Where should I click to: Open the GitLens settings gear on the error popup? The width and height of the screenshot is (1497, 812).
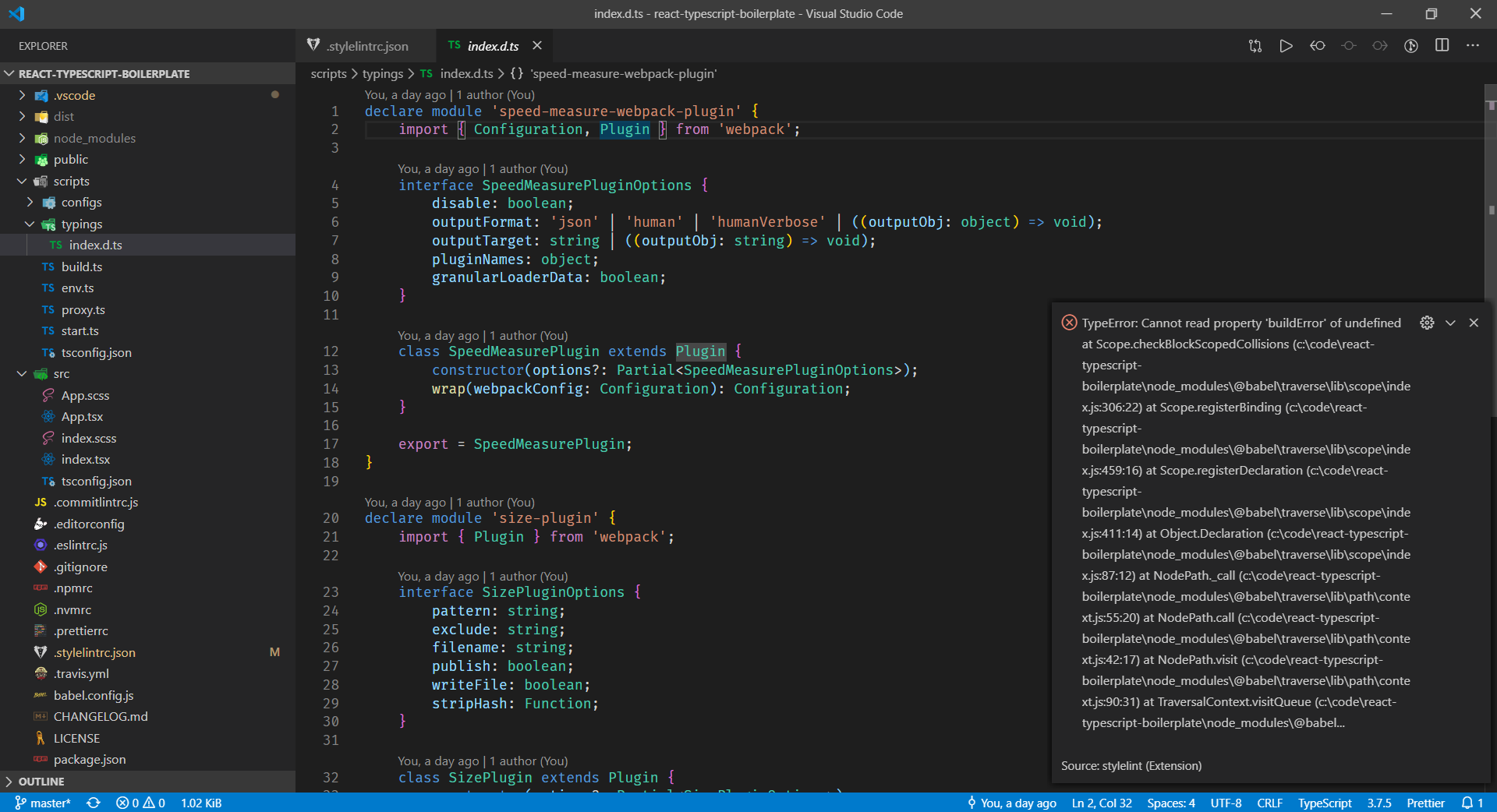(x=1428, y=323)
